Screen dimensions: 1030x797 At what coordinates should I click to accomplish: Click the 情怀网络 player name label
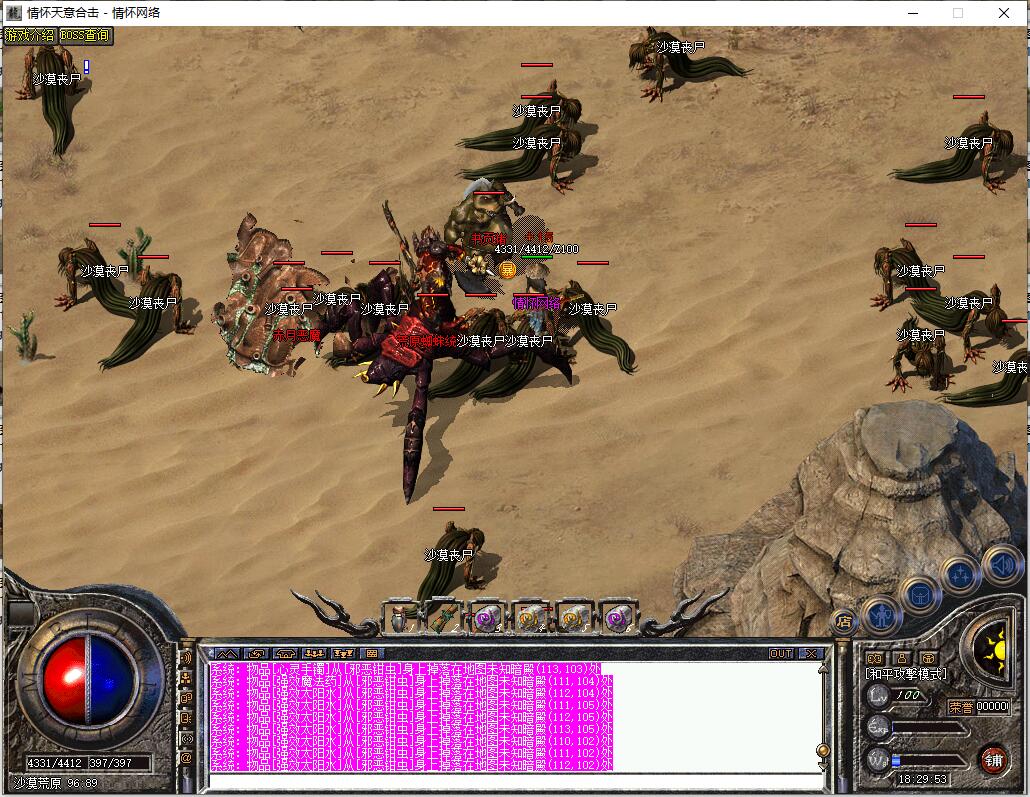537,303
